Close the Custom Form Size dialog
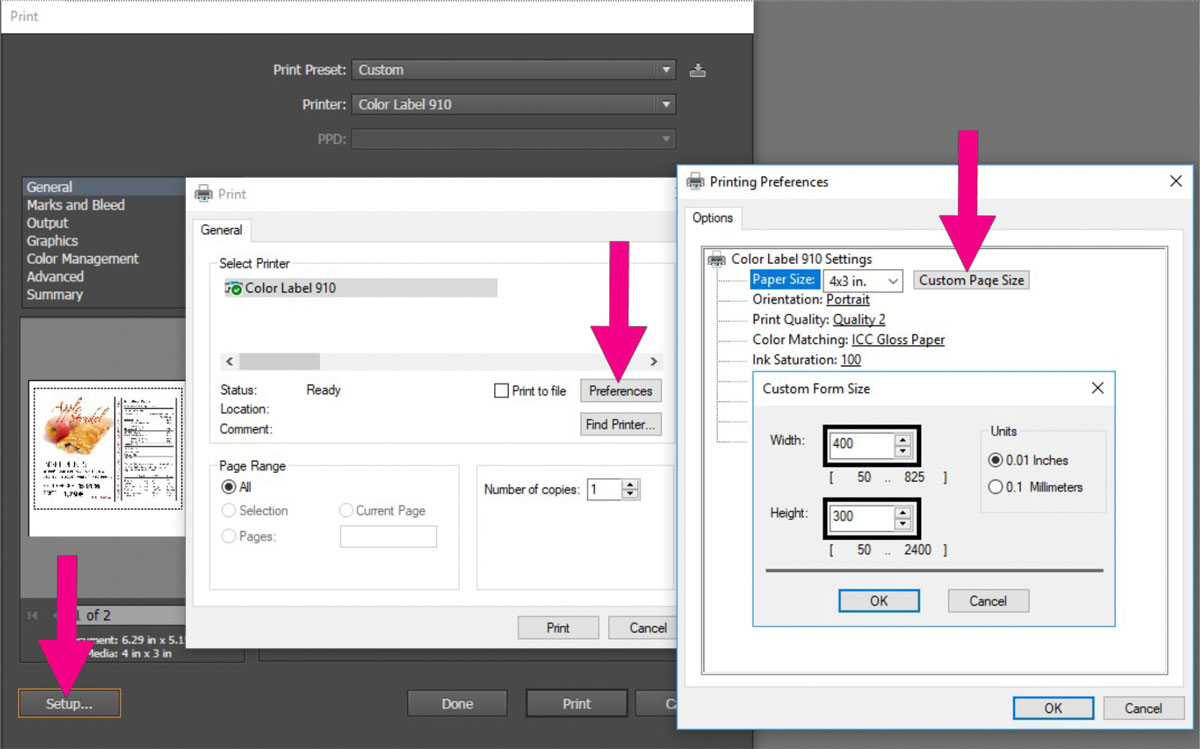The height and width of the screenshot is (749, 1200). [1097, 388]
